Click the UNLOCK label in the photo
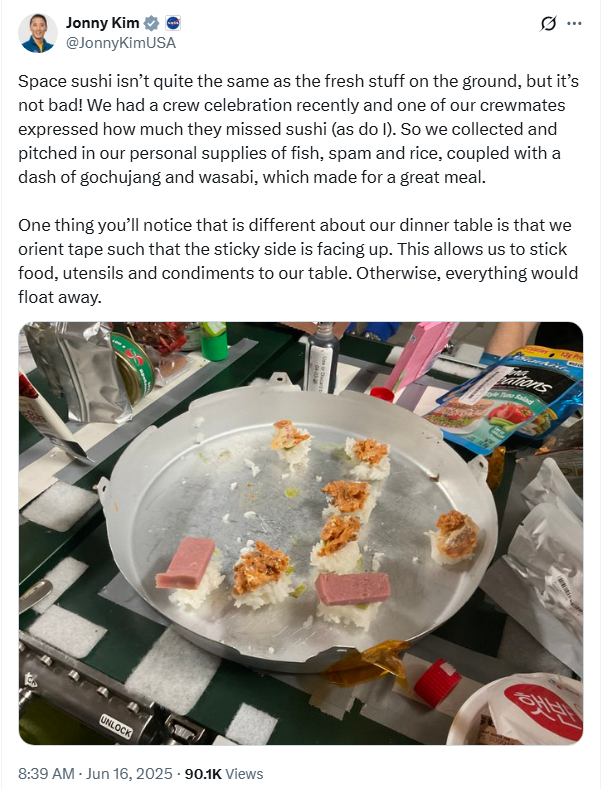601x789 pixels. (116, 725)
